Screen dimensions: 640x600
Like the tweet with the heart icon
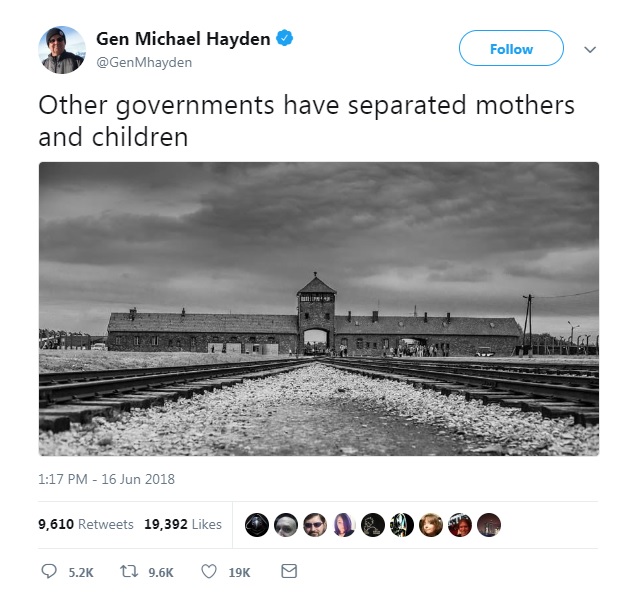209,571
